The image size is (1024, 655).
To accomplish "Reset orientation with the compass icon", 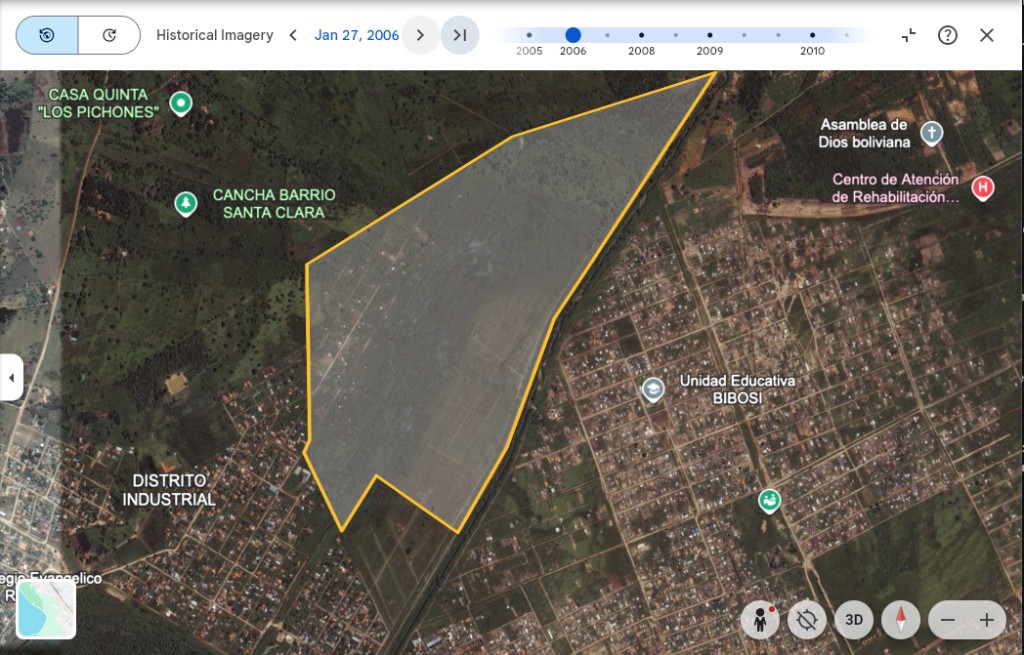I will [x=901, y=620].
